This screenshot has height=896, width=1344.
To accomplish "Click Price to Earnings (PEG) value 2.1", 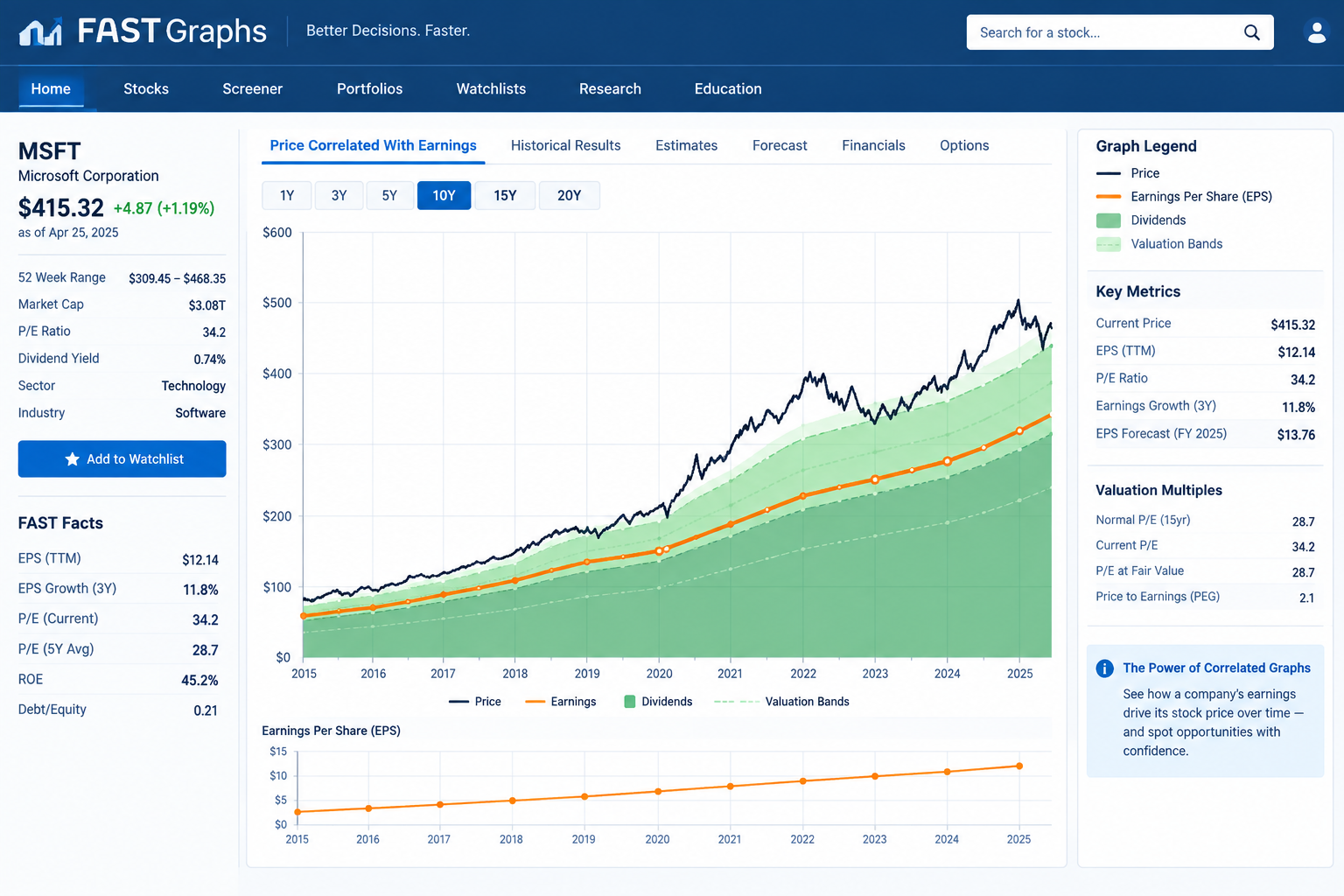I will click(x=1307, y=598).
